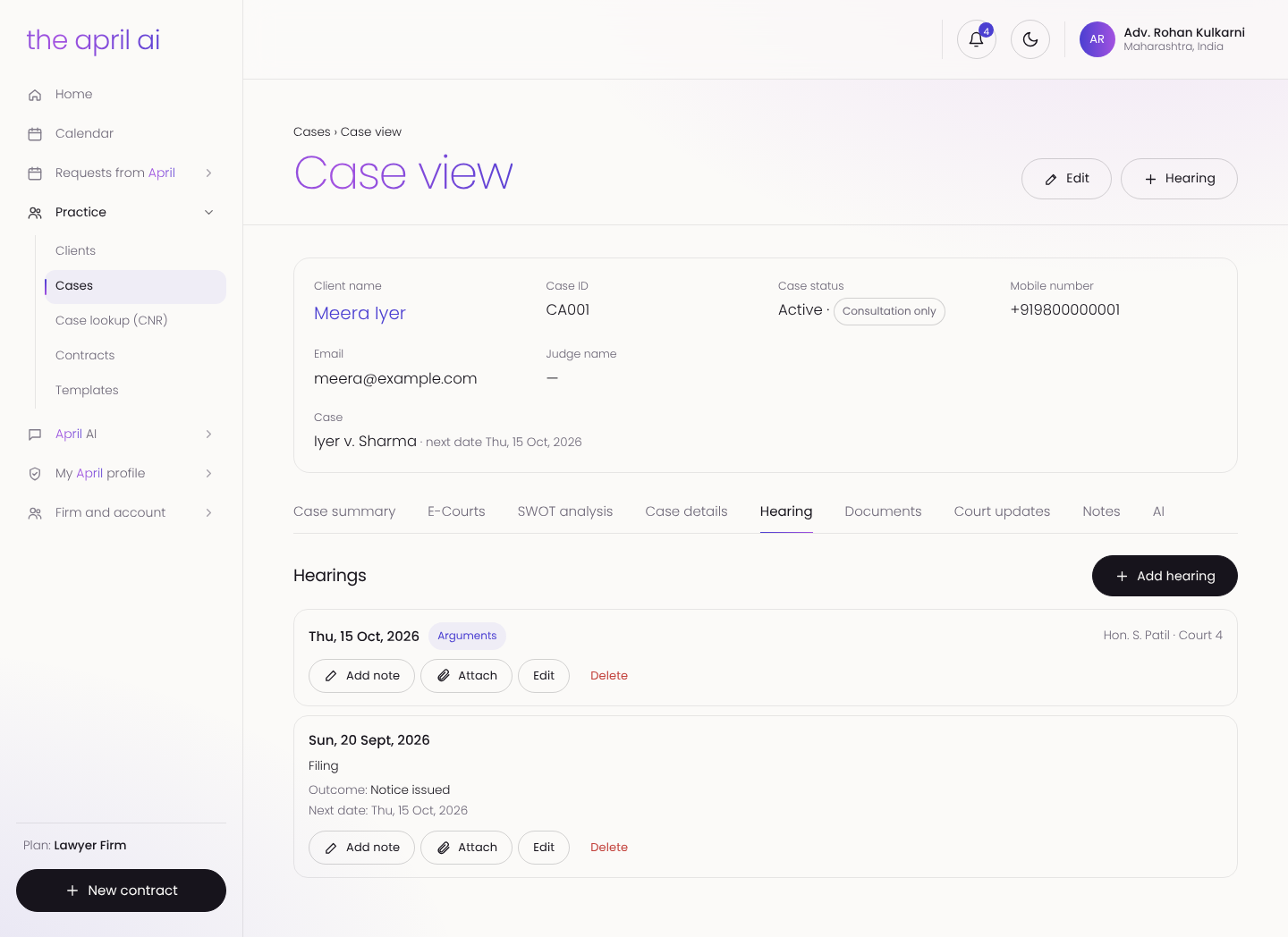The height and width of the screenshot is (937, 1288).
Task: Go to Contracts in the sidebar
Action: point(134,356)
